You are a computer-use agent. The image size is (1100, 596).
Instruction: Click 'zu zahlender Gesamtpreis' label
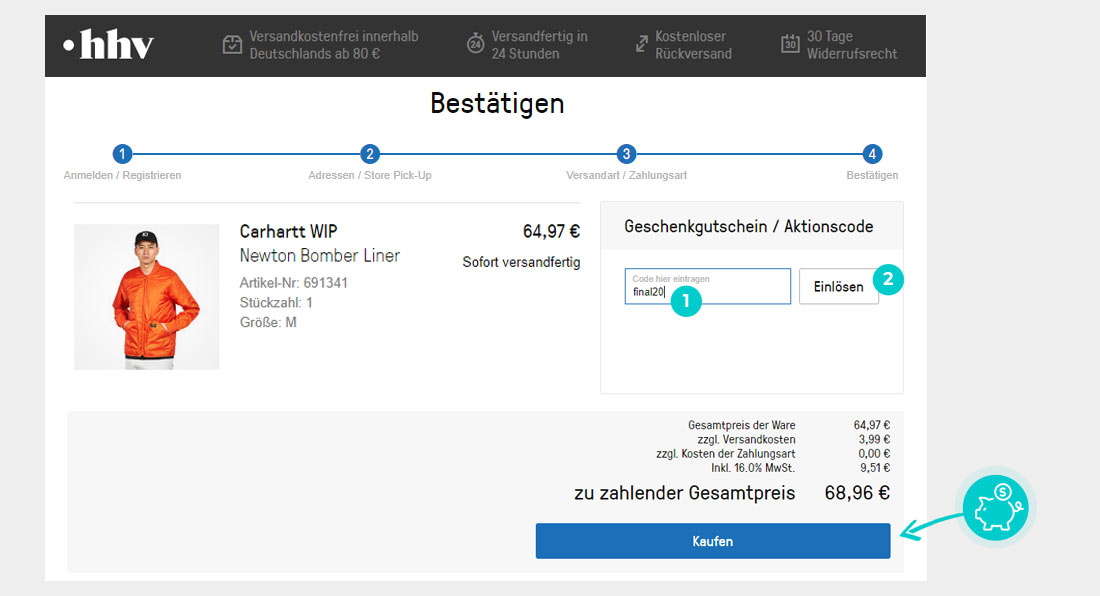pos(685,493)
